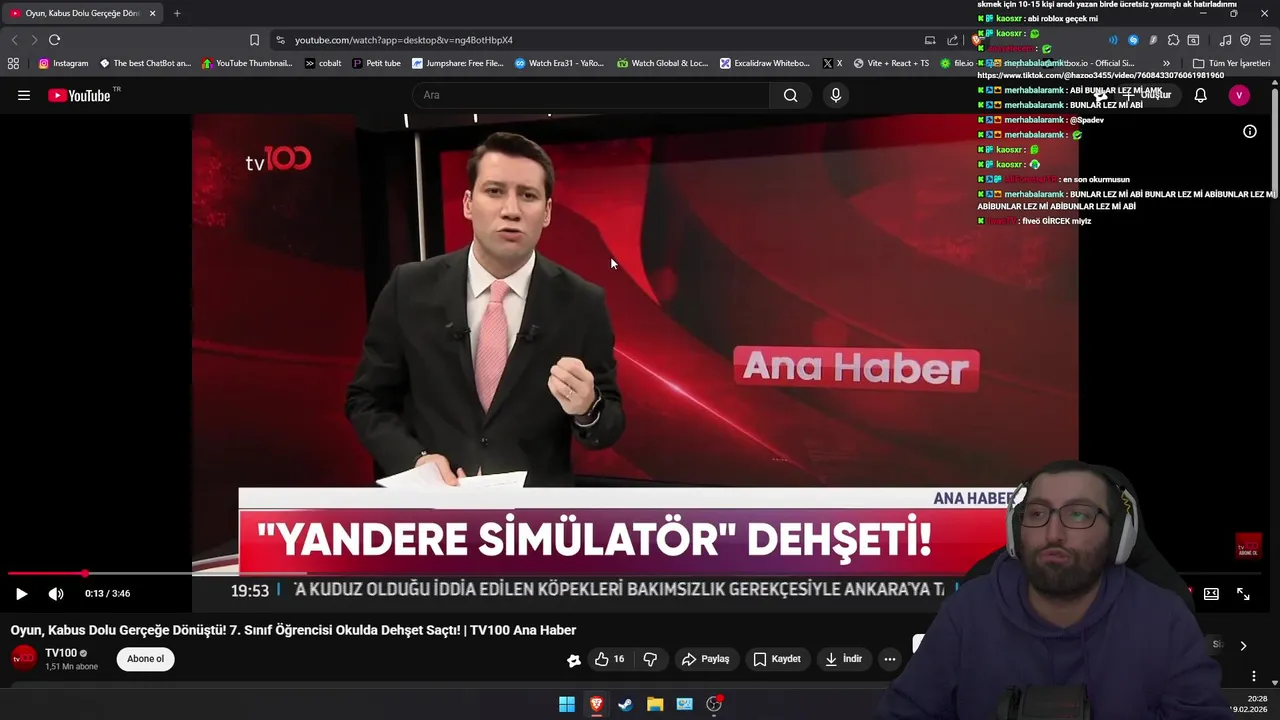Enter fullscreen mode on the player
The height and width of the screenshot is (720, 1280).
pos(1243,593)
